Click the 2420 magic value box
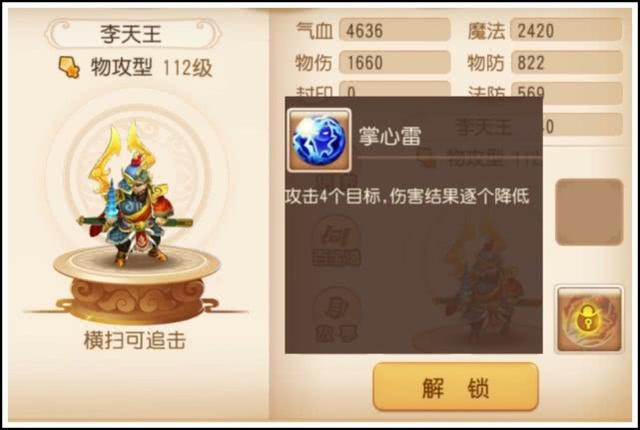This screenshot has width=640, height=430. pos(566,31)
